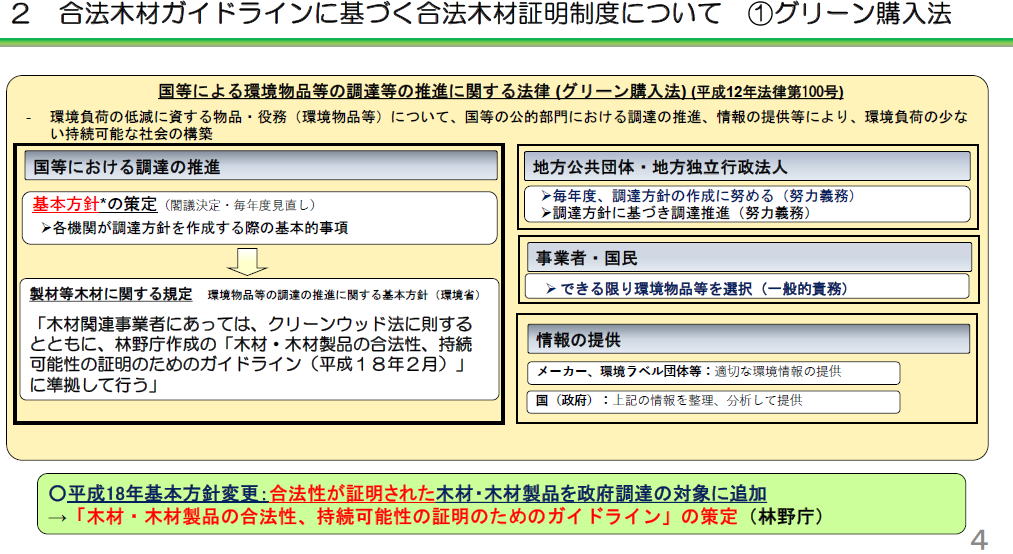Image resolution: width=1013 pixels, height=554 pixels.
Task: Select the 情報の提供 header bar
Action: (747, 339)
